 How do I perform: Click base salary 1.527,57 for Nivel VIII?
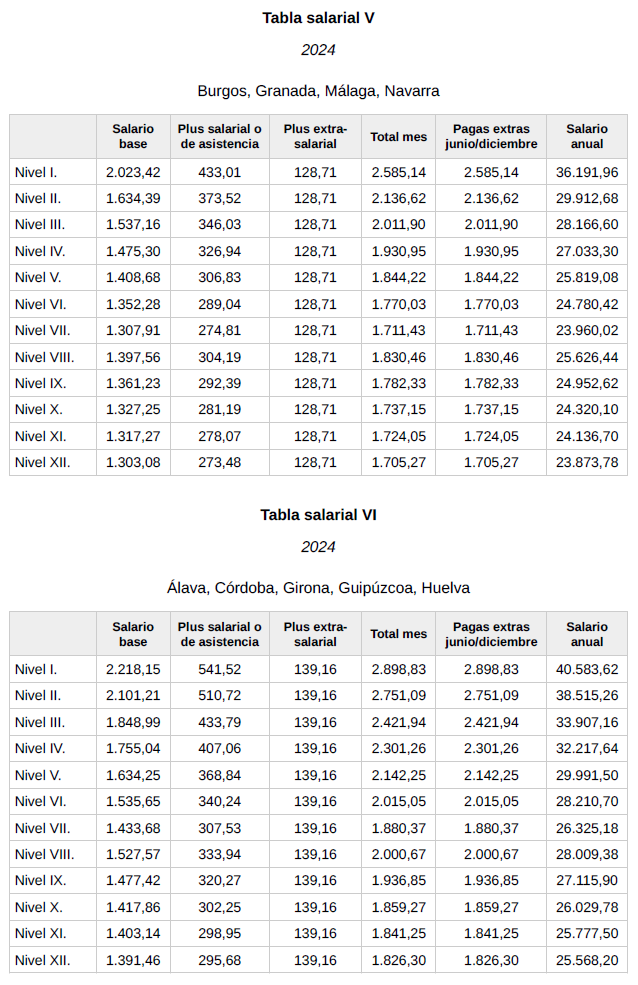pyautogui.click(x=133, y=854)
